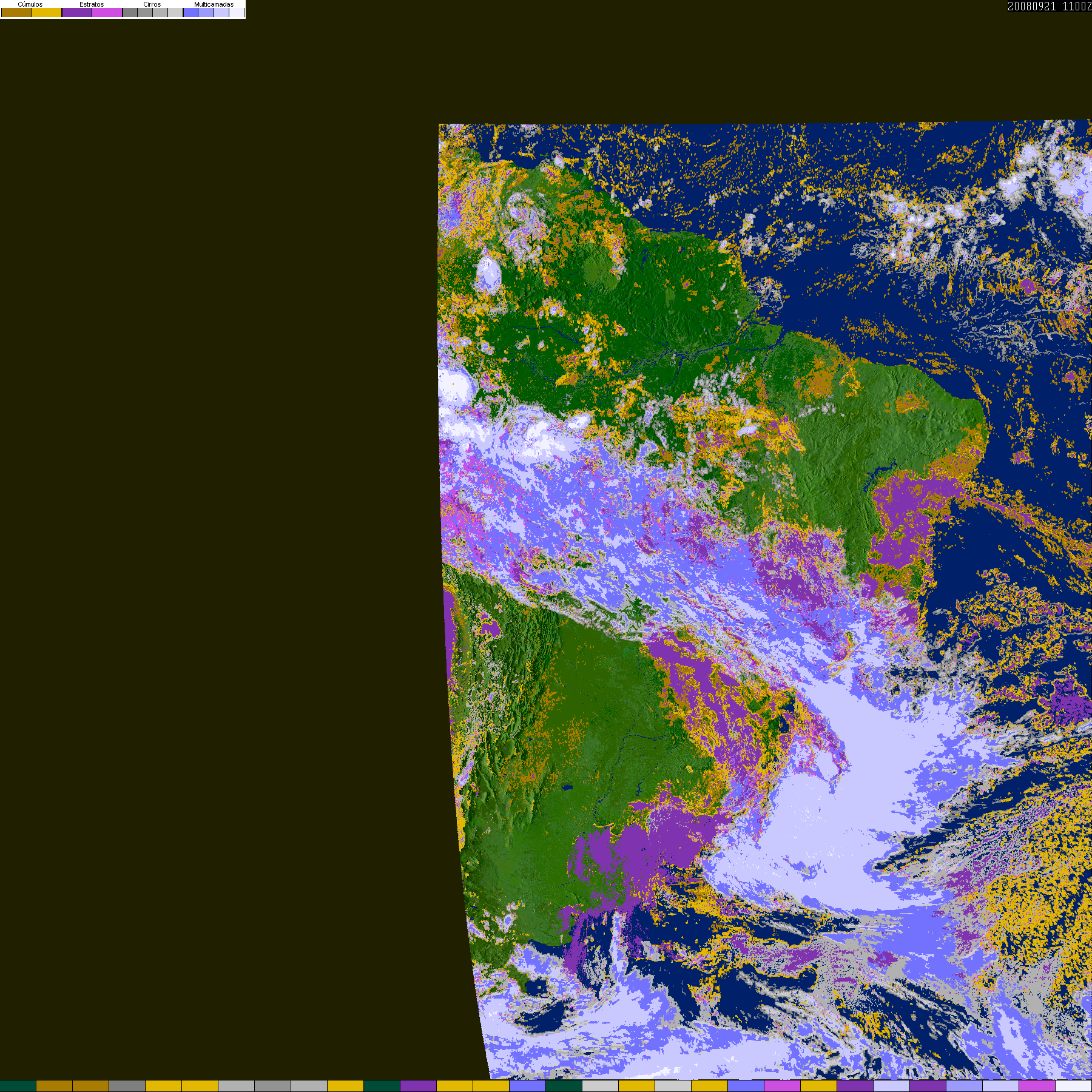Viewport: 1092px width, 1092px height.
Task: Click the 'Estratos' legend label
Action: (x=92, y=4)
